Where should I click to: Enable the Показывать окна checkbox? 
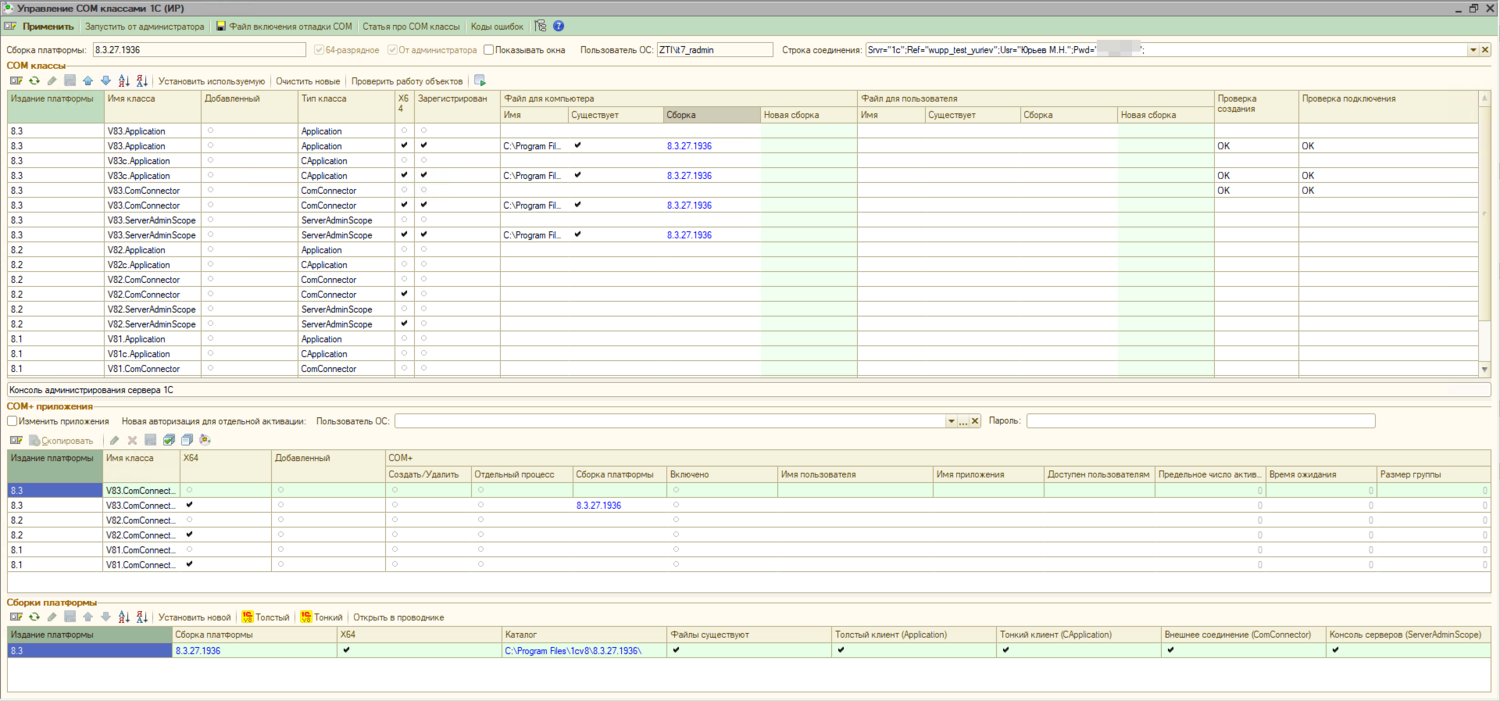[x=488, y=49]
